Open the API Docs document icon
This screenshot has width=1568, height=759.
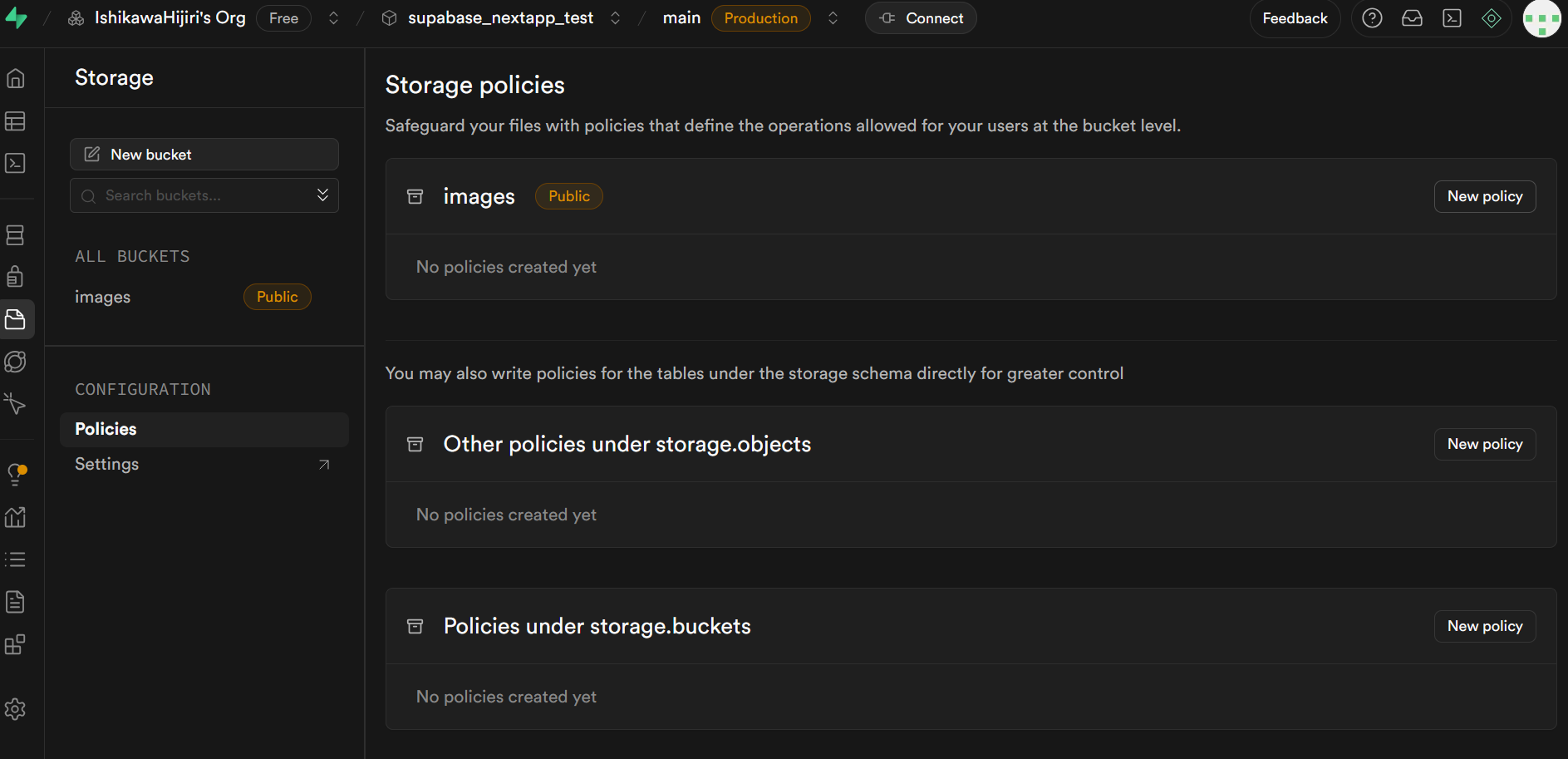pos(15,602)
